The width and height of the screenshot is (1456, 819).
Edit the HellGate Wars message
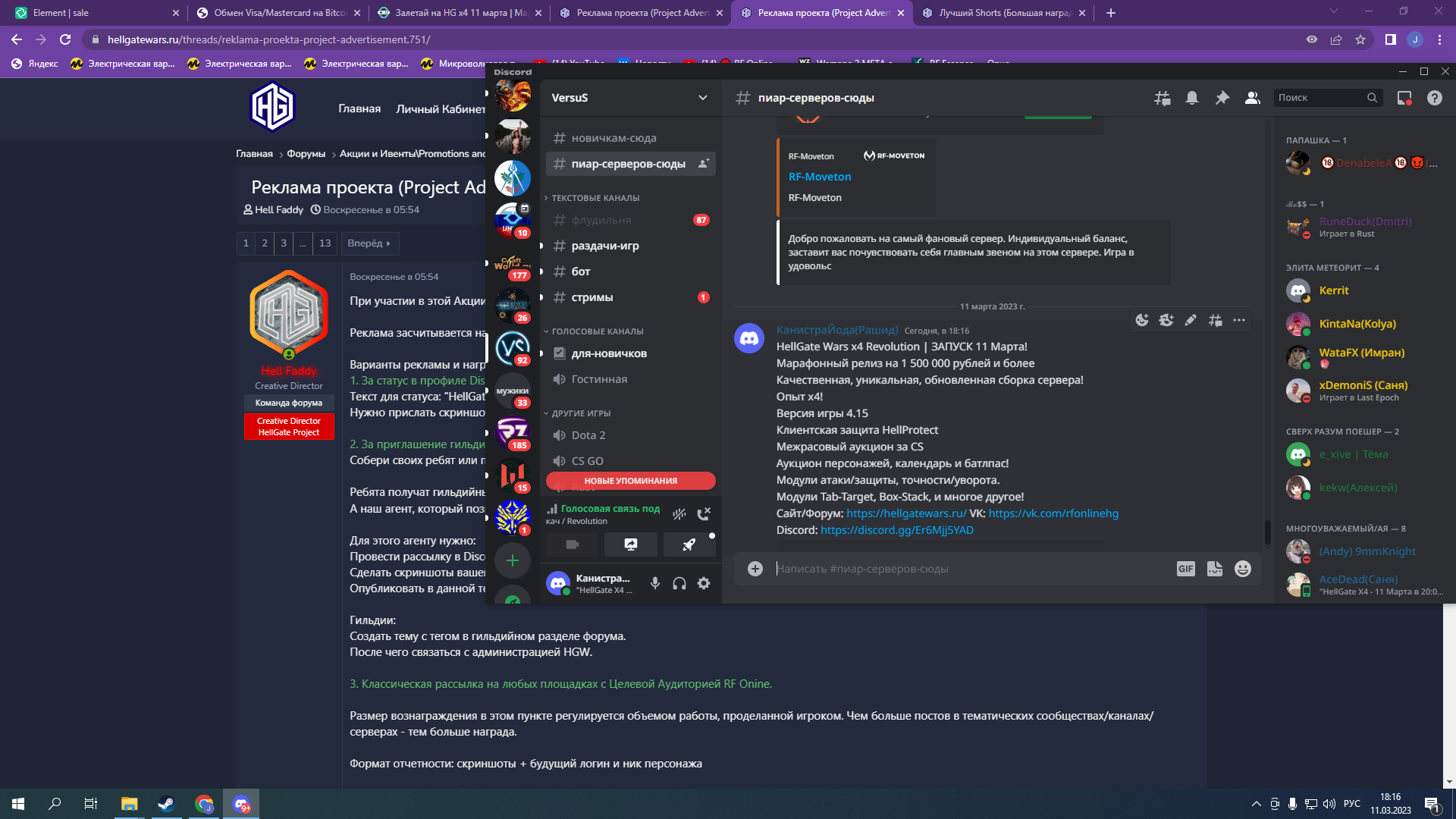tap(1191, 320)
